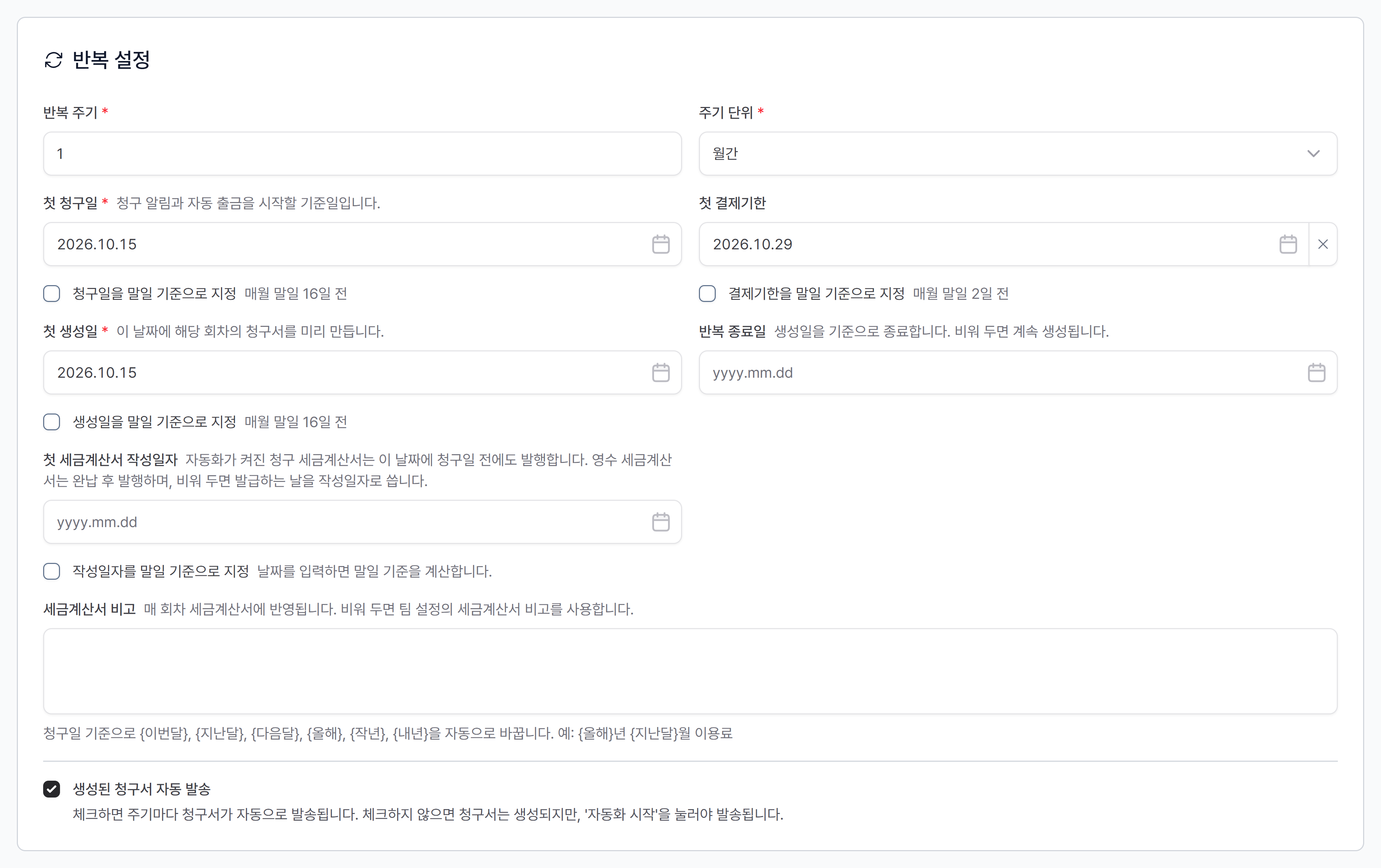This screenshot has width=1381, height=868.
Task: Click the empty 세금계산서 작성일자 date field
Action: coord(362,522)
